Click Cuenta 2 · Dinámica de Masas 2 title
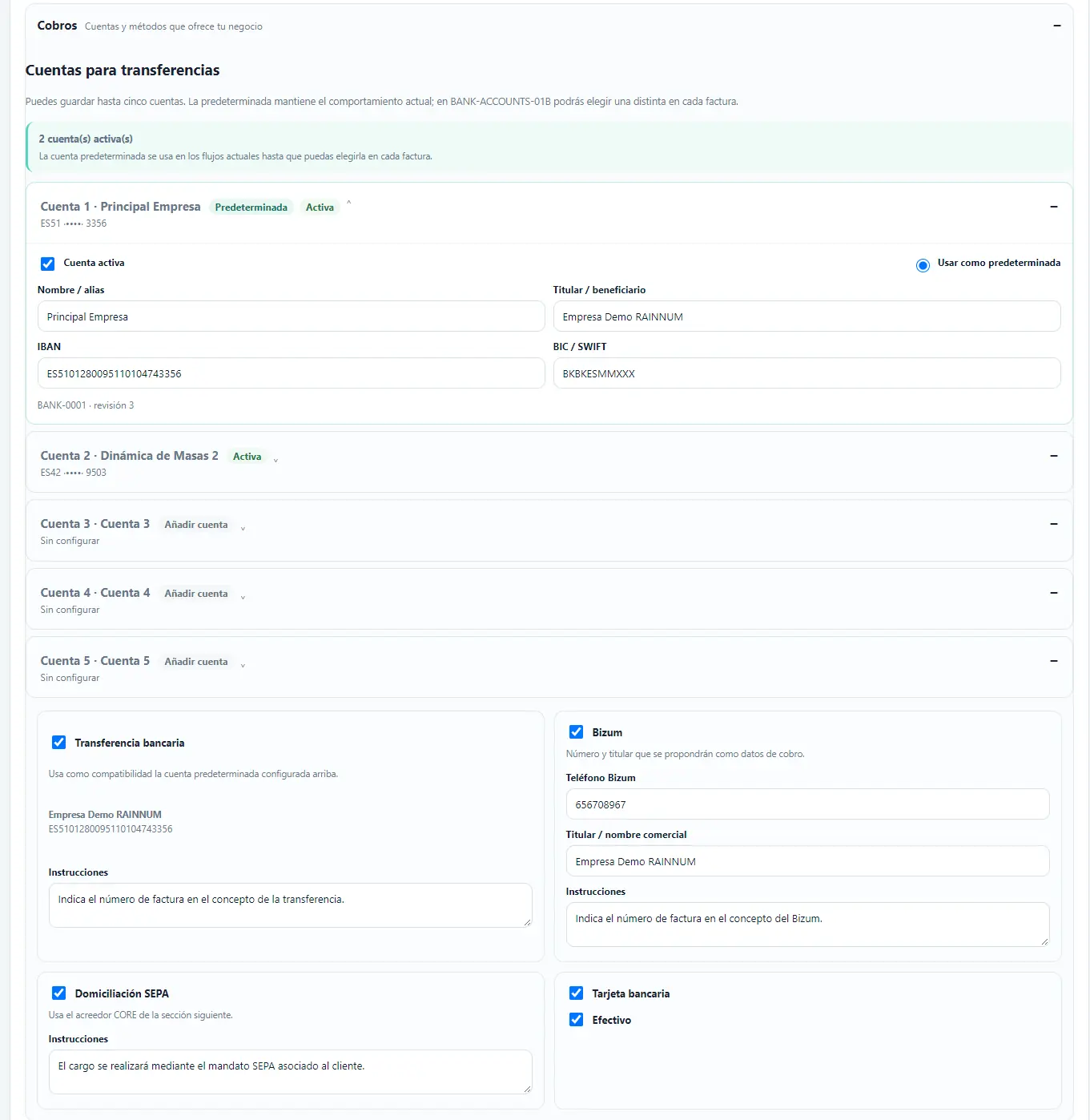The image size is (1090, 1120). click(129, 456)
